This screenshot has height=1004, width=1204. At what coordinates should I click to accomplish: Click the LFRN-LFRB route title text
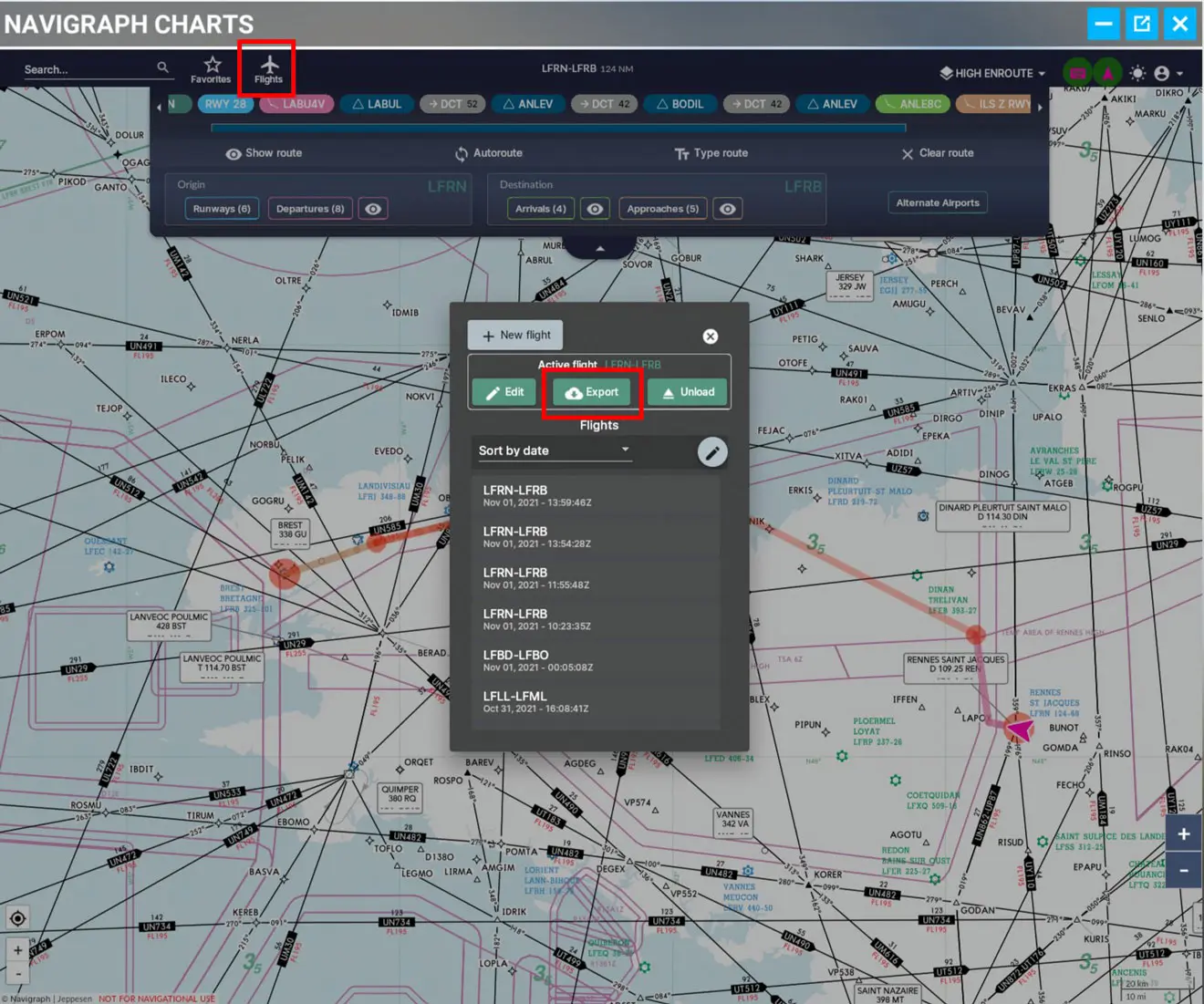(x=568, y=68)
